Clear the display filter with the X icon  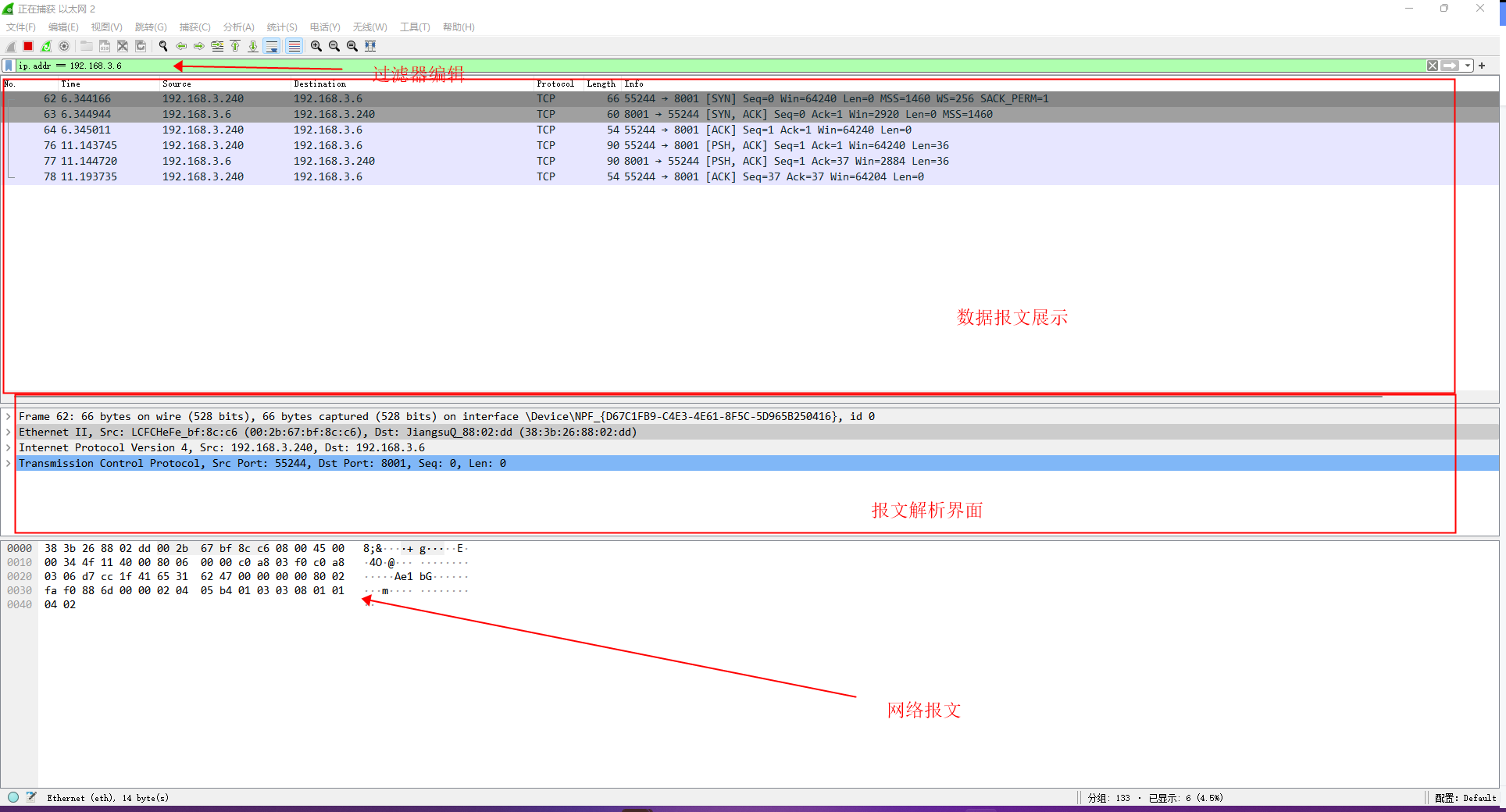coord(1433,66)
